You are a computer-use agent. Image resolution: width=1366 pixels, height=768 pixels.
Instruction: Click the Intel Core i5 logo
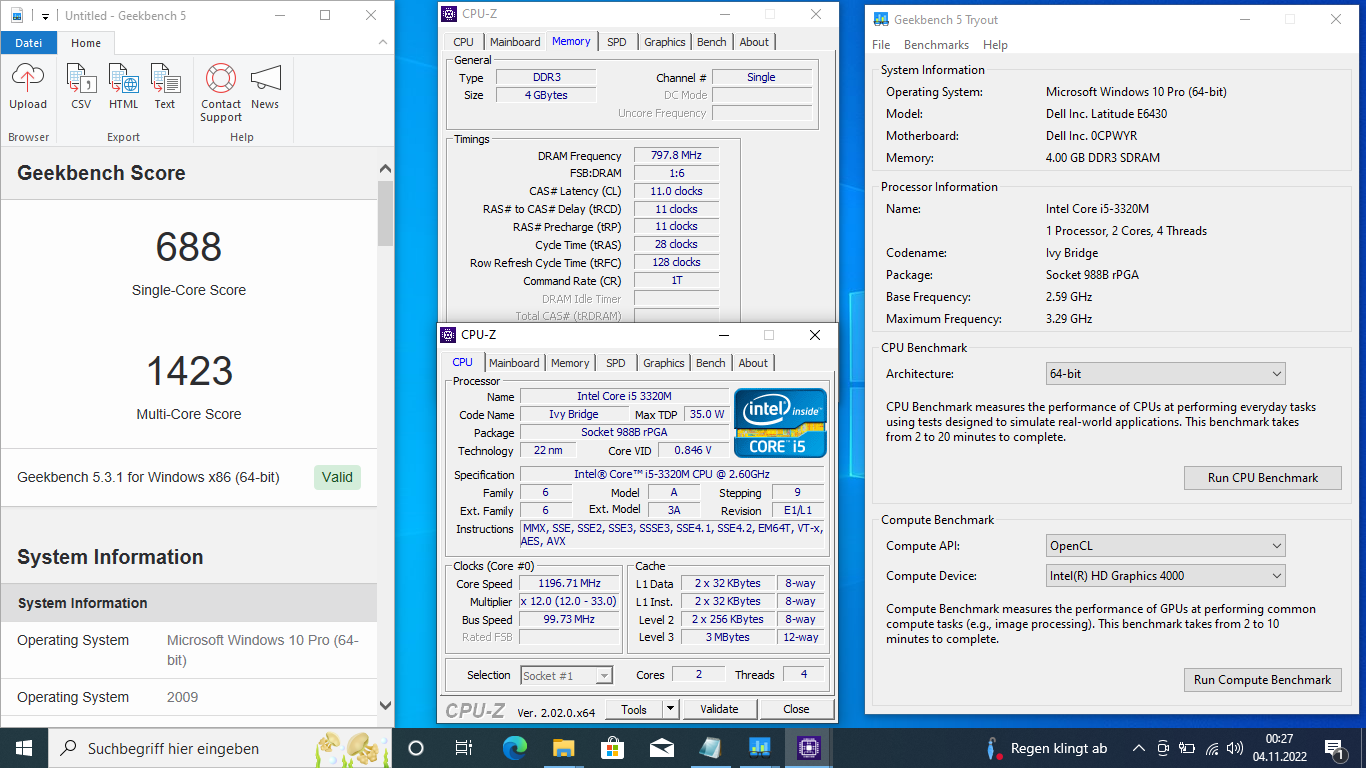coord(780,423)
